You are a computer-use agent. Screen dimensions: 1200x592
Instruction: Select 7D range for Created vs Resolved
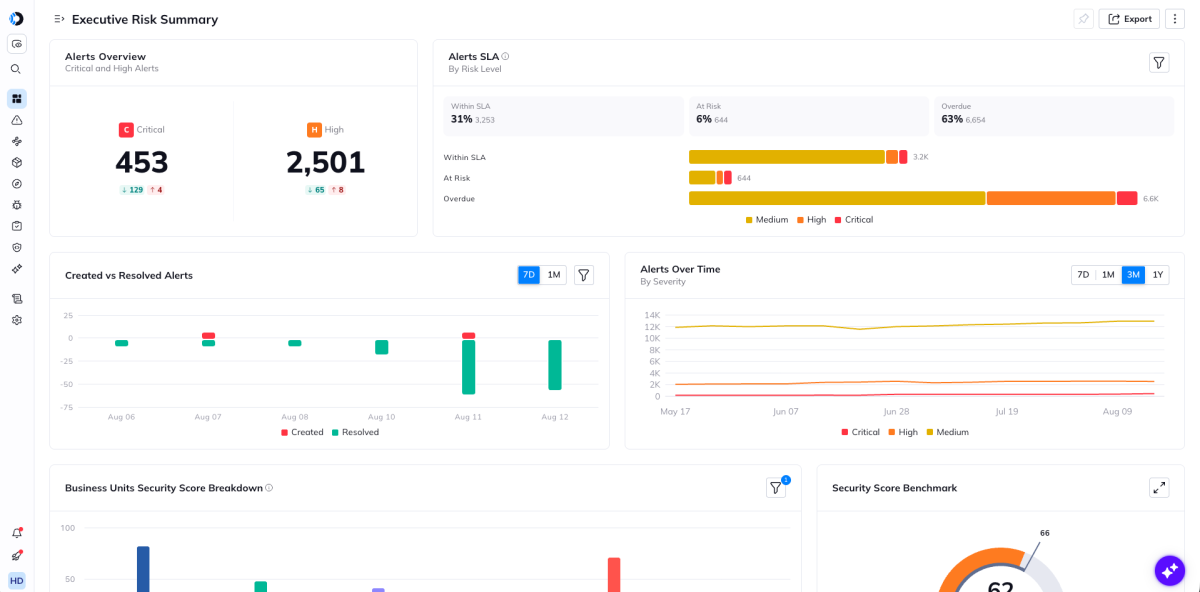529,275
